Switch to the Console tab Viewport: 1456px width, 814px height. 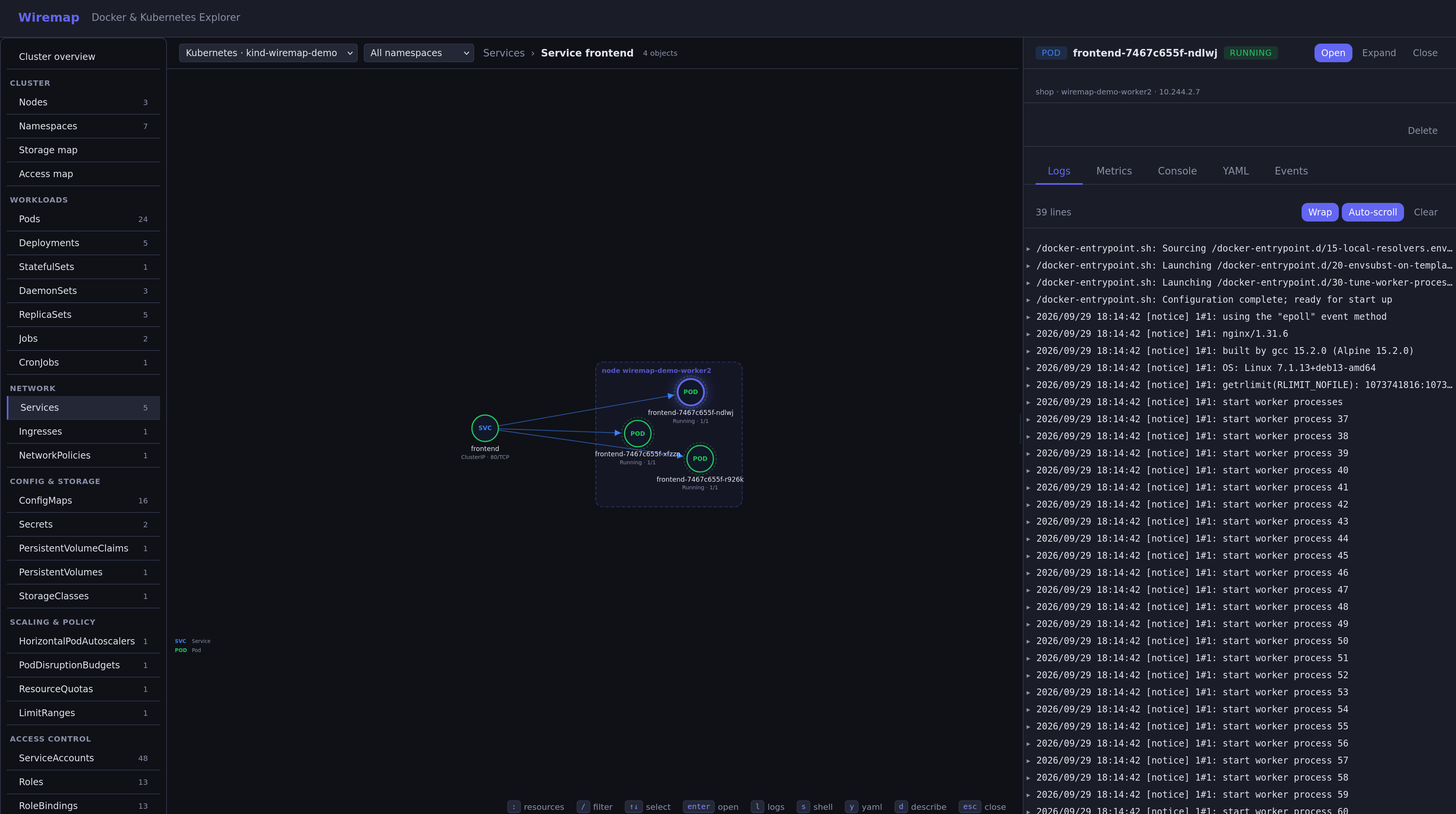click(x=1177, y=171)
